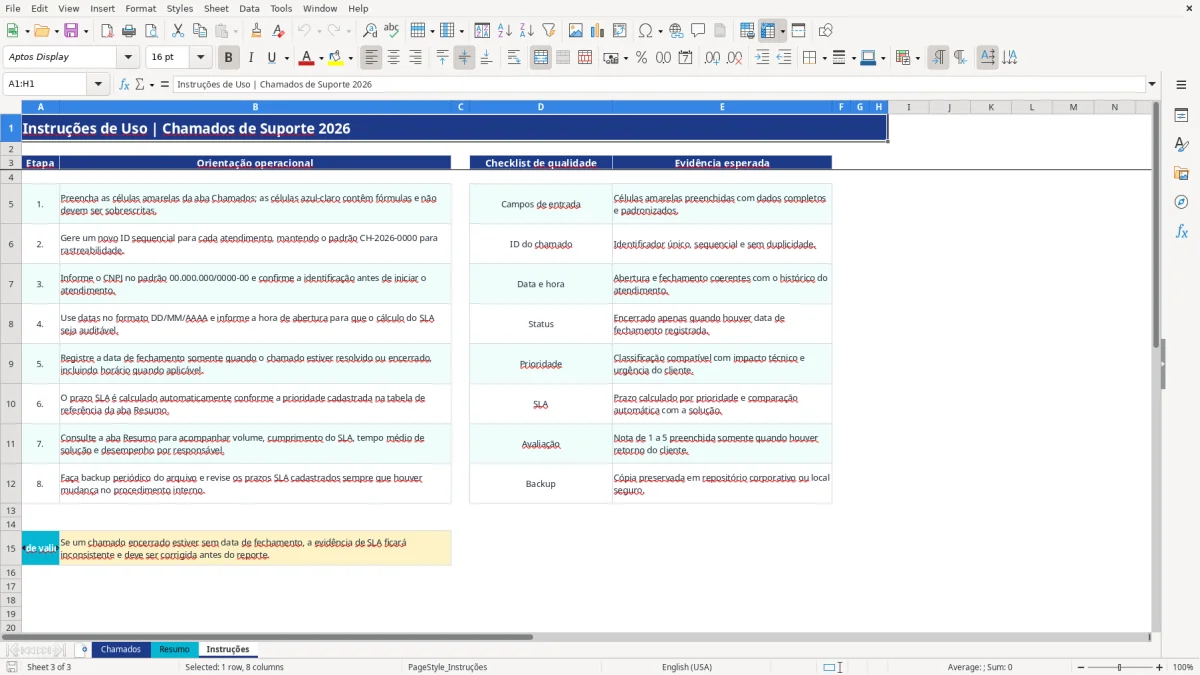Click the Clear Direct Formatting icon

[279, 31]
